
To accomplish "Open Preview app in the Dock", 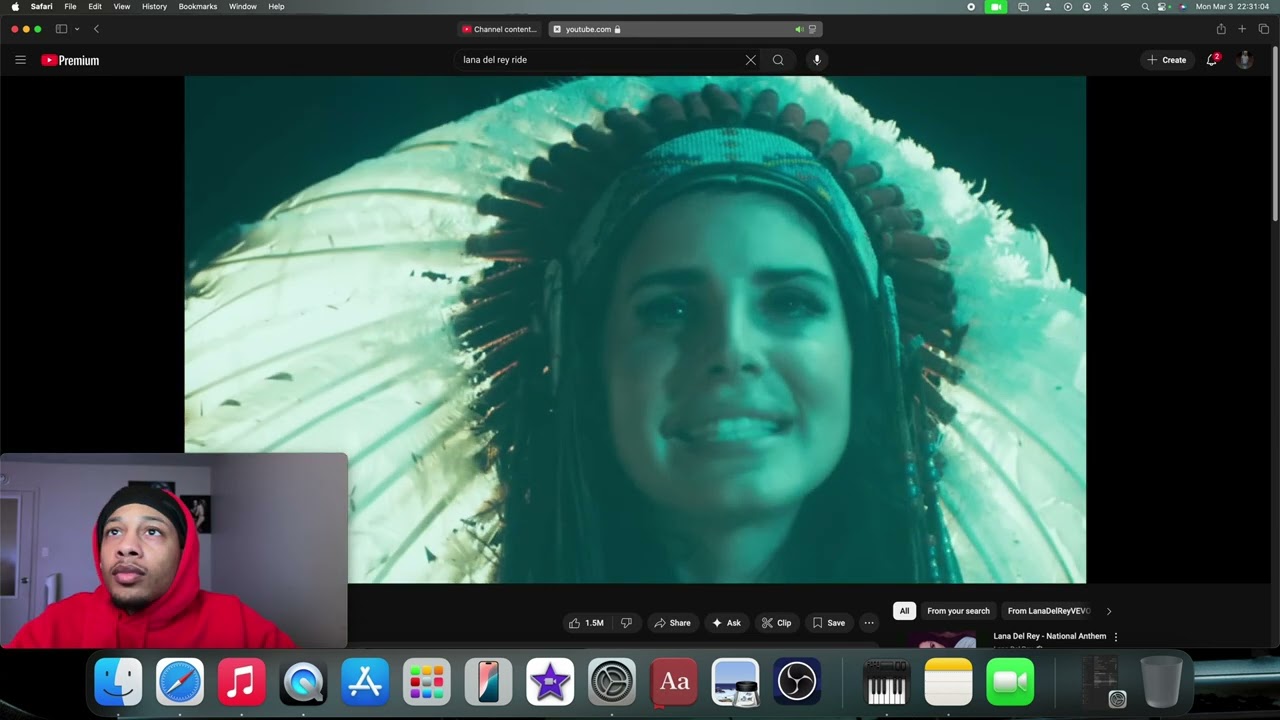I will (x=735, y=682).
